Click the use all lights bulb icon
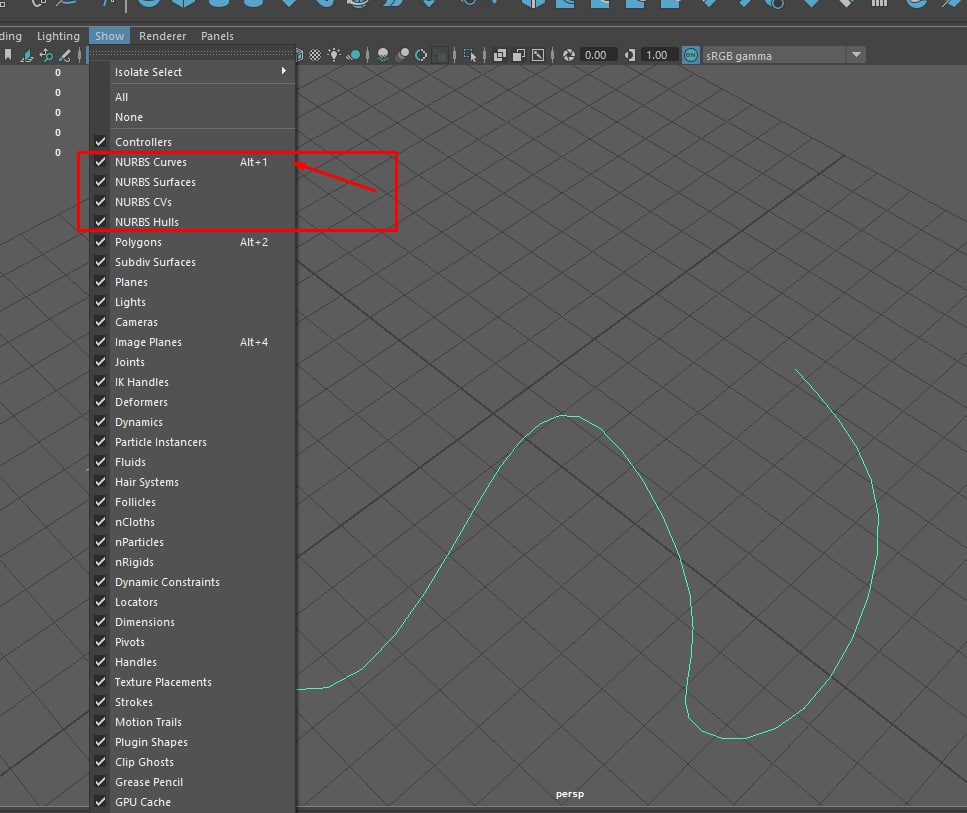967x813 pixels. click(x=334, y=56)
